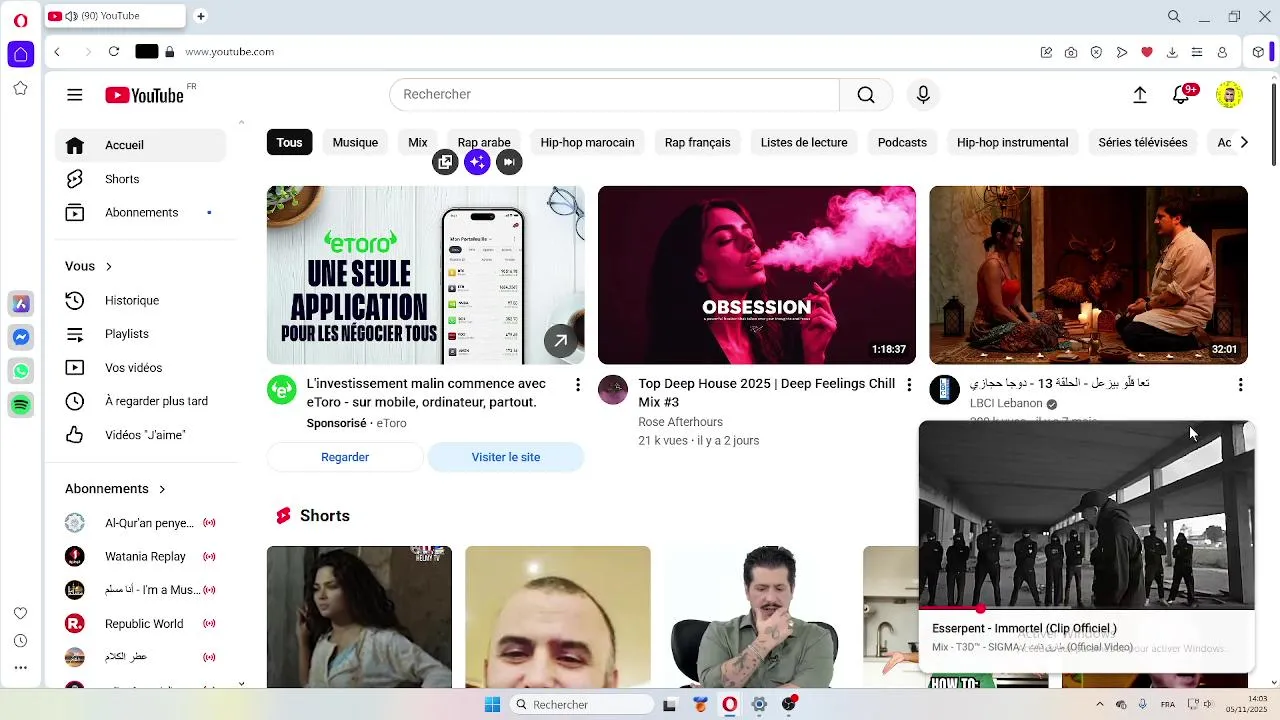Viewport: 1280px width, 720px height.
Task: Open Playlists in the sidebar
Action: pos(140,334)
